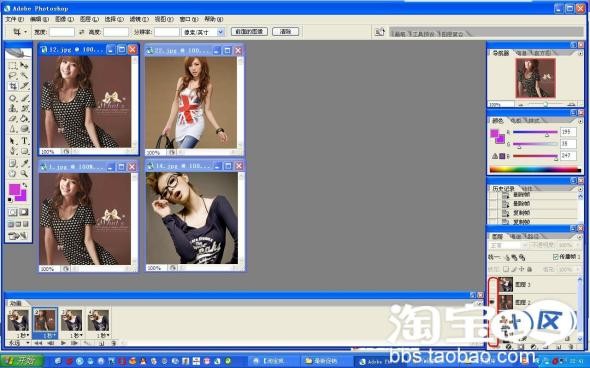
Task: Uncheck the propagate frame 1 checkbox
Action: click(556, 257)
